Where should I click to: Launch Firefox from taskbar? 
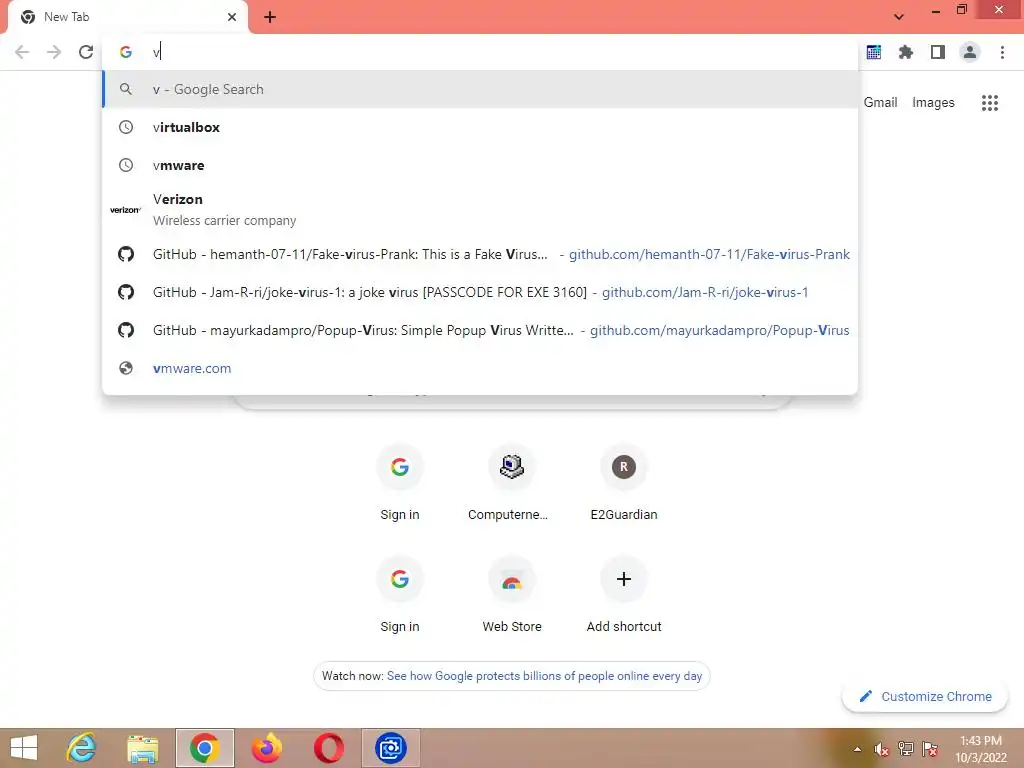tap(266, 748)
